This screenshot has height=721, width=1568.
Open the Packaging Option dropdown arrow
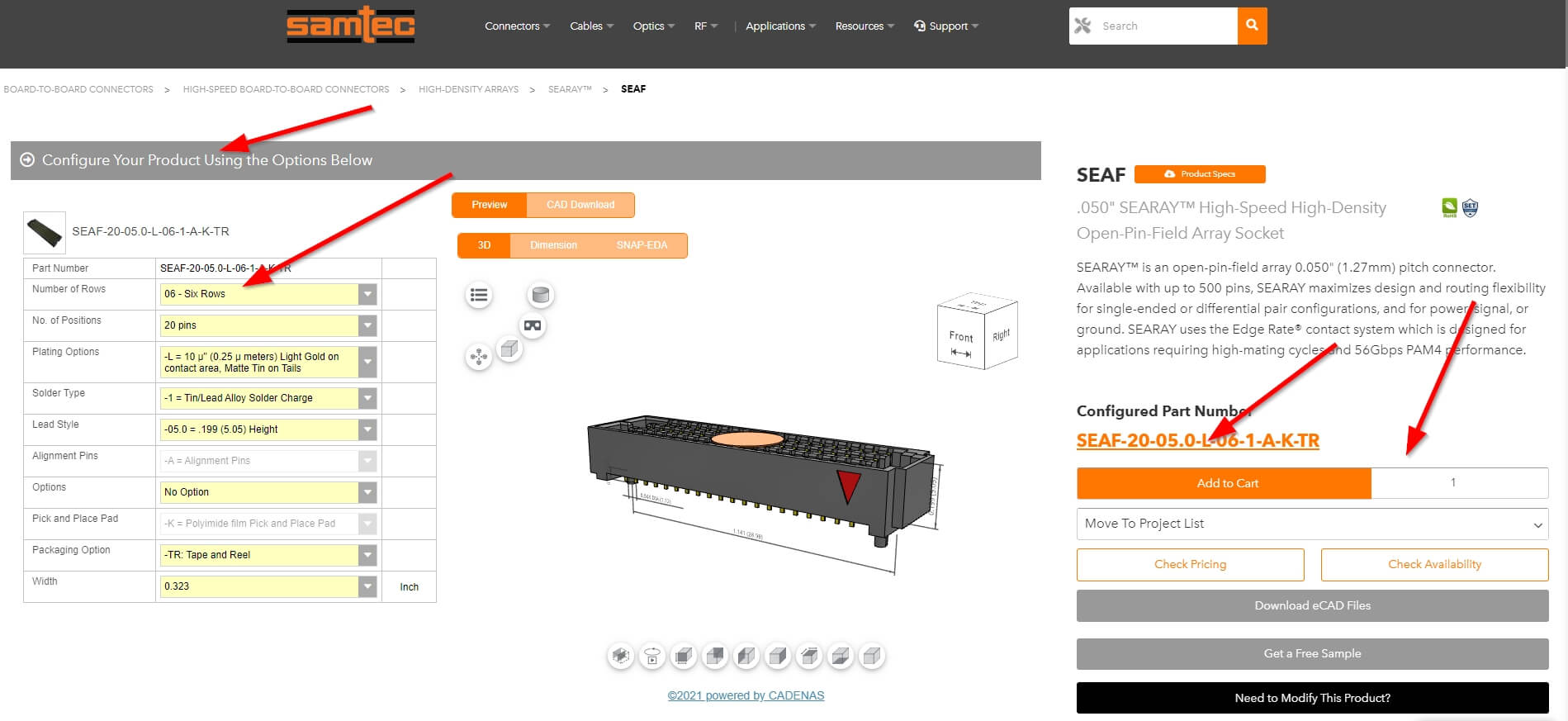point(368,555)
